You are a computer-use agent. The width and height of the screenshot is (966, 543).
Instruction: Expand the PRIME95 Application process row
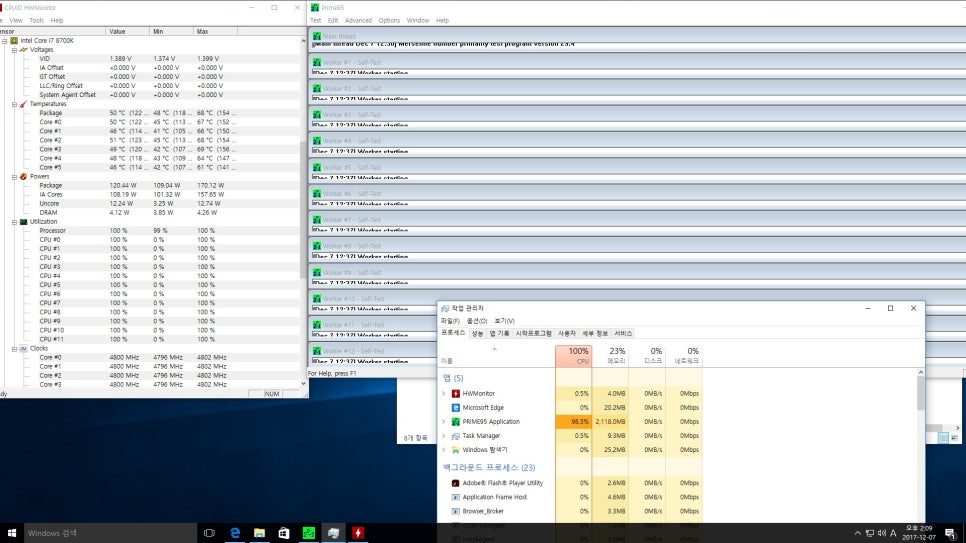pyautogui.click(x=444, y=422)
